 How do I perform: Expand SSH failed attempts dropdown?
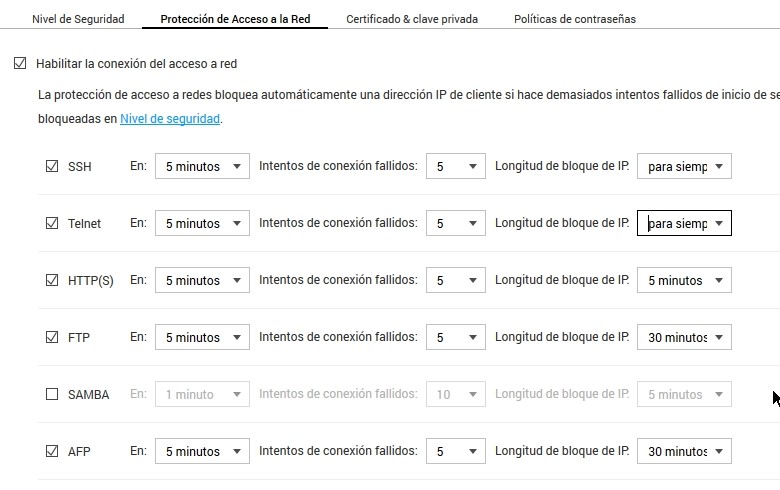click(x=455, y=166)
